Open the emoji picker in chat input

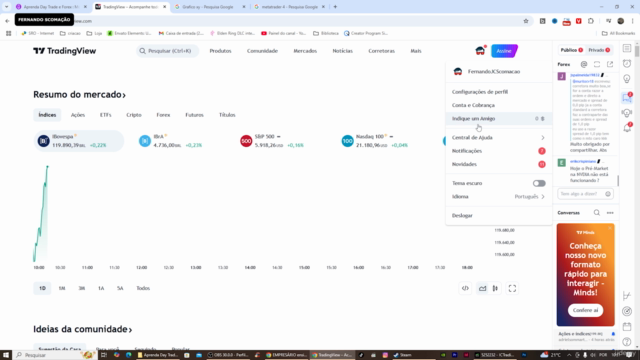coord(608,194)
